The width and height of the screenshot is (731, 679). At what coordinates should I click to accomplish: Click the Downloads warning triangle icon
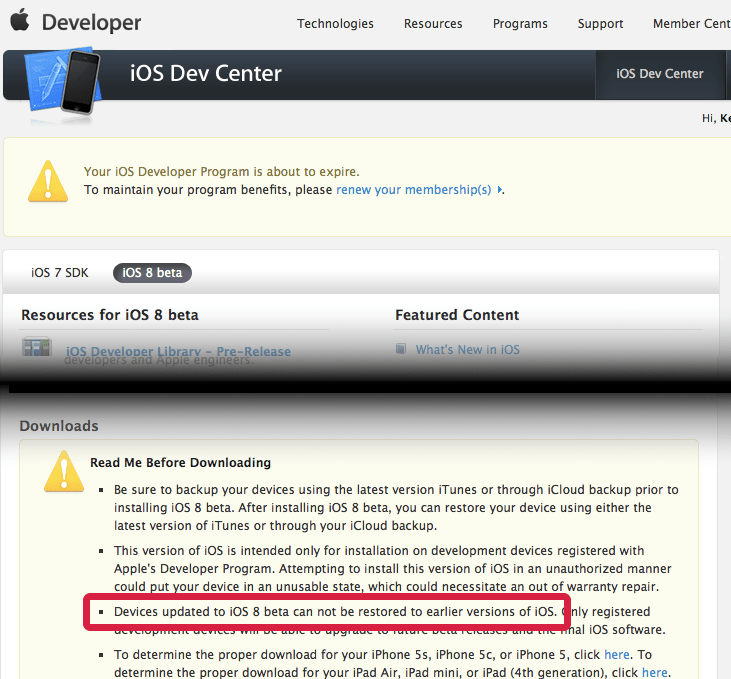(x=64, y=471)
